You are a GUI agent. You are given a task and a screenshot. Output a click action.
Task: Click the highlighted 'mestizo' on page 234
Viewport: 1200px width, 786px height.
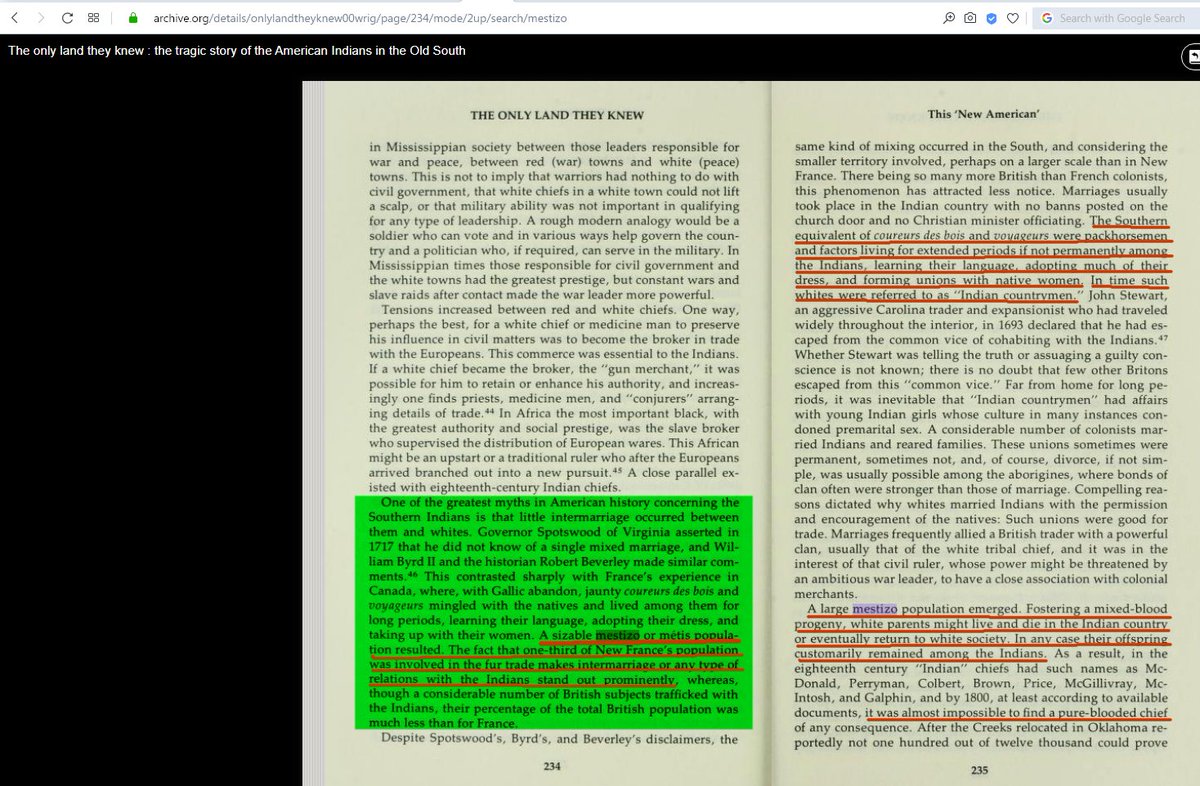[x=619, y=634]
